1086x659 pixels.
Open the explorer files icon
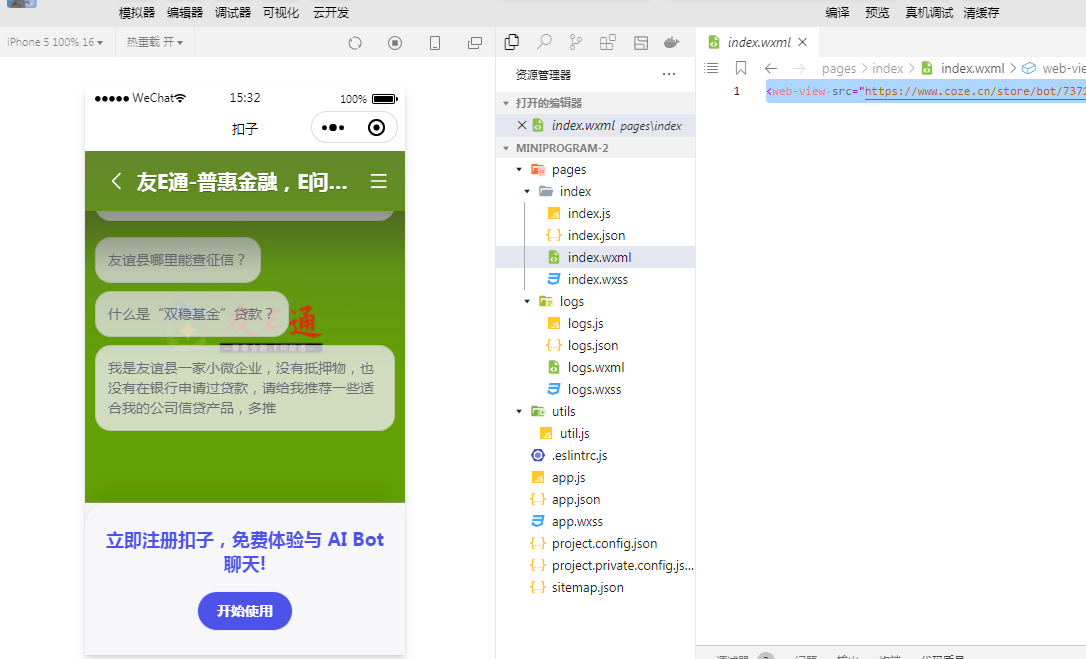[512, 42]
